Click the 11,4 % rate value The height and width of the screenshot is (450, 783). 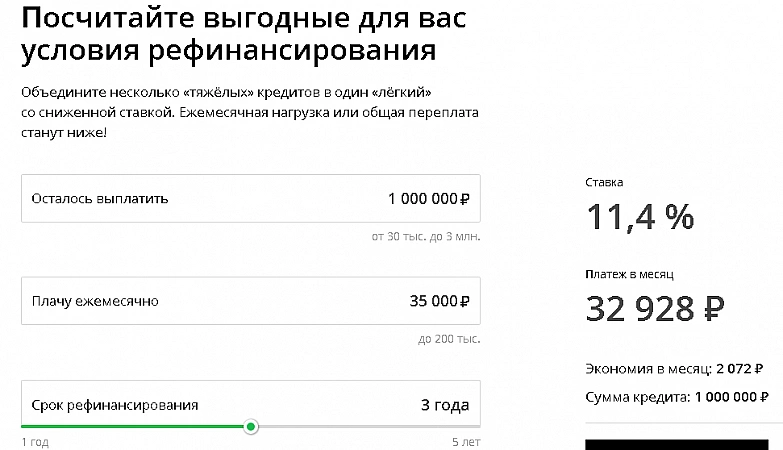tap(639, 215)
